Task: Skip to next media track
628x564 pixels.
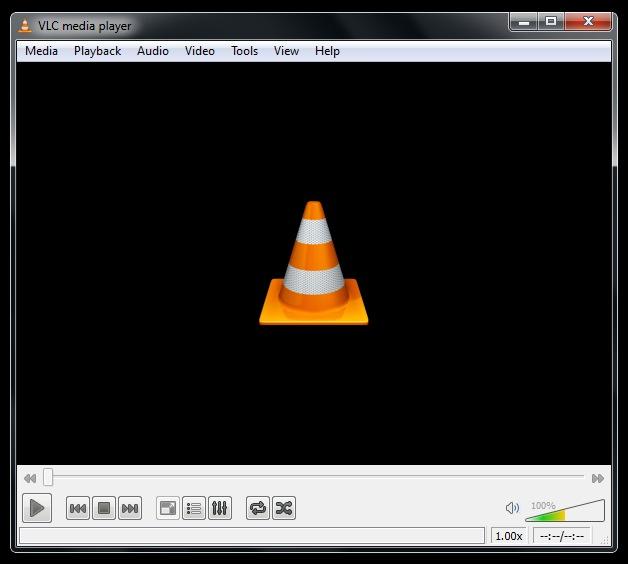Action: click(x=130, y=509)
